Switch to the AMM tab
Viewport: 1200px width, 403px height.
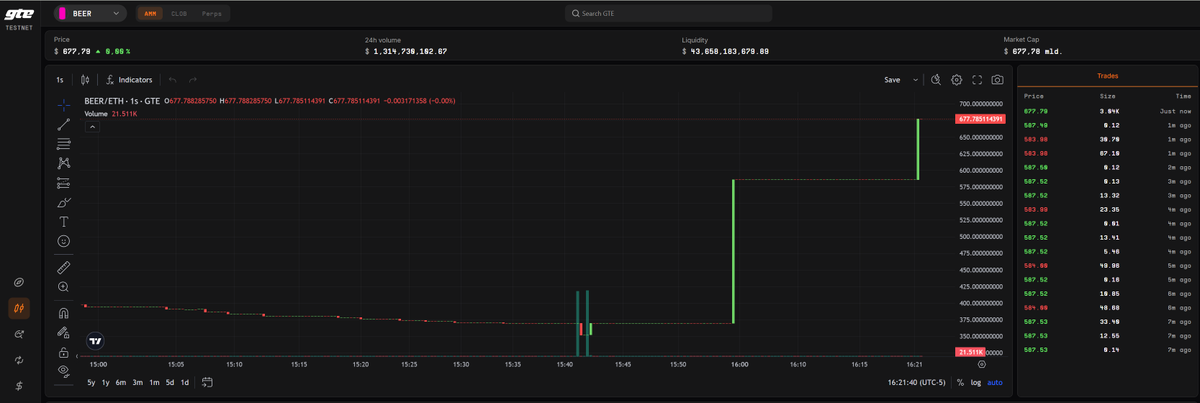coord(149,14)
